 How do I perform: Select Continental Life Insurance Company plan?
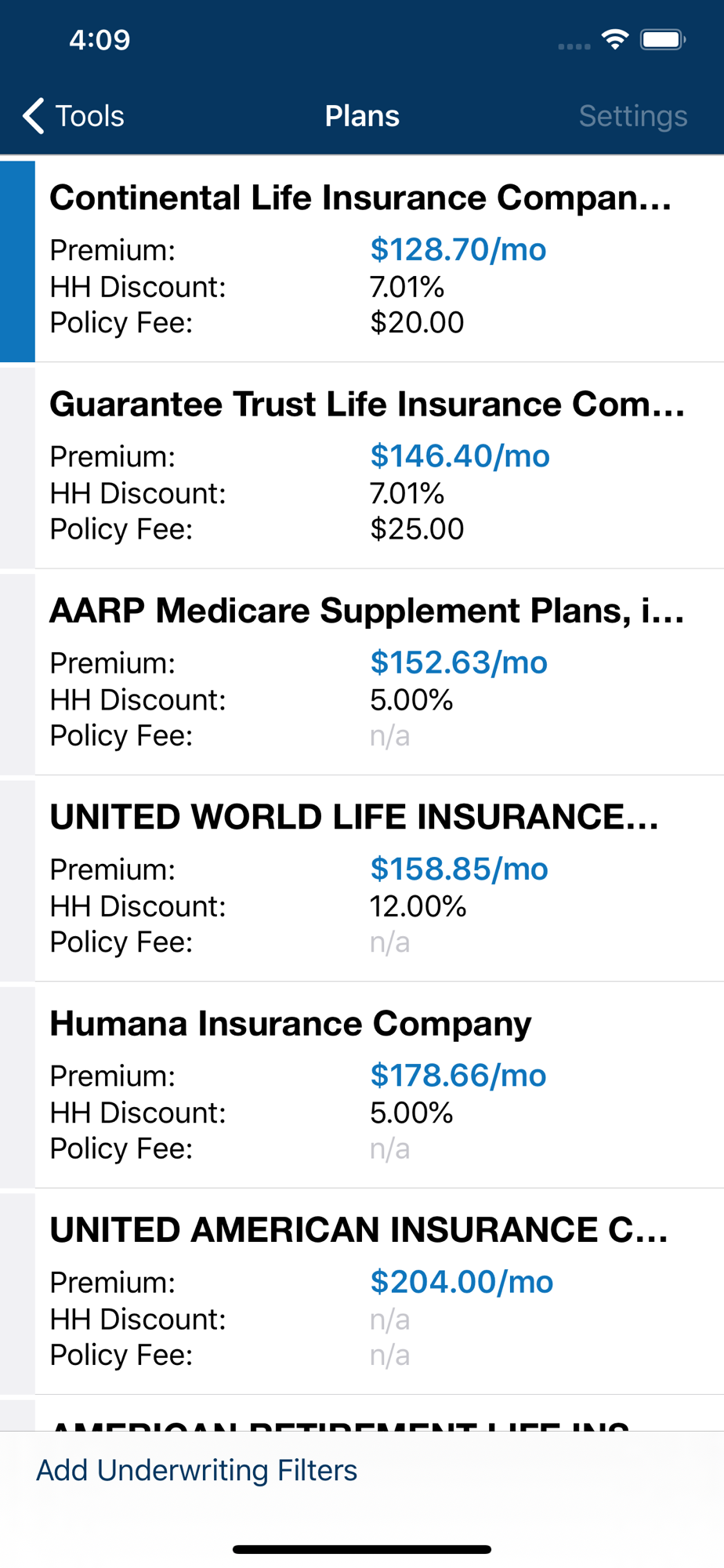[360, 198]
